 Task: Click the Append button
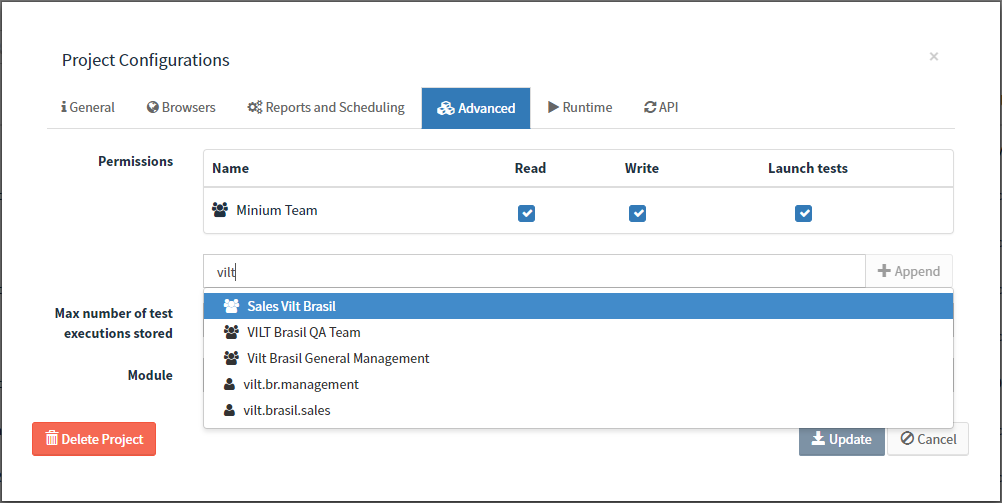909,271
